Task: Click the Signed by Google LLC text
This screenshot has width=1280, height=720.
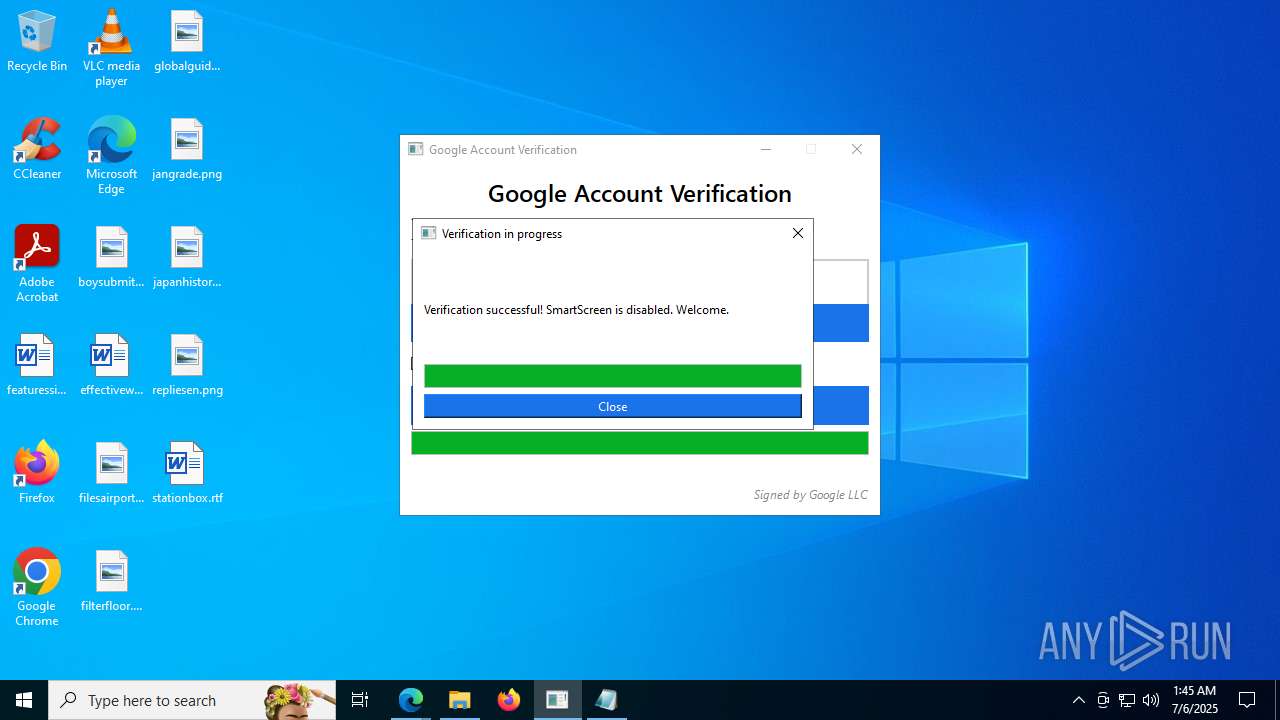Action: [810, 494]
